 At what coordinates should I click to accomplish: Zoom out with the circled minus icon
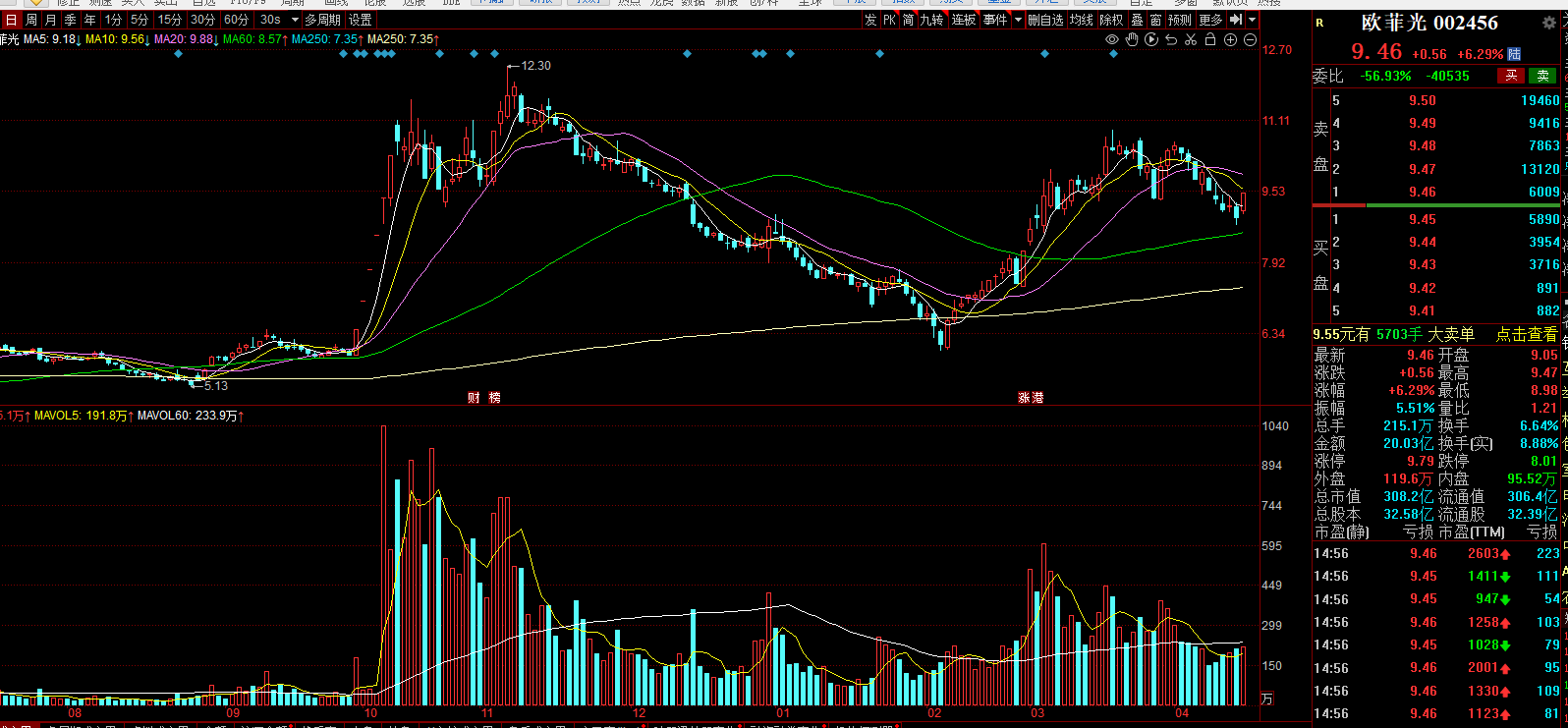coord(1250,39)
